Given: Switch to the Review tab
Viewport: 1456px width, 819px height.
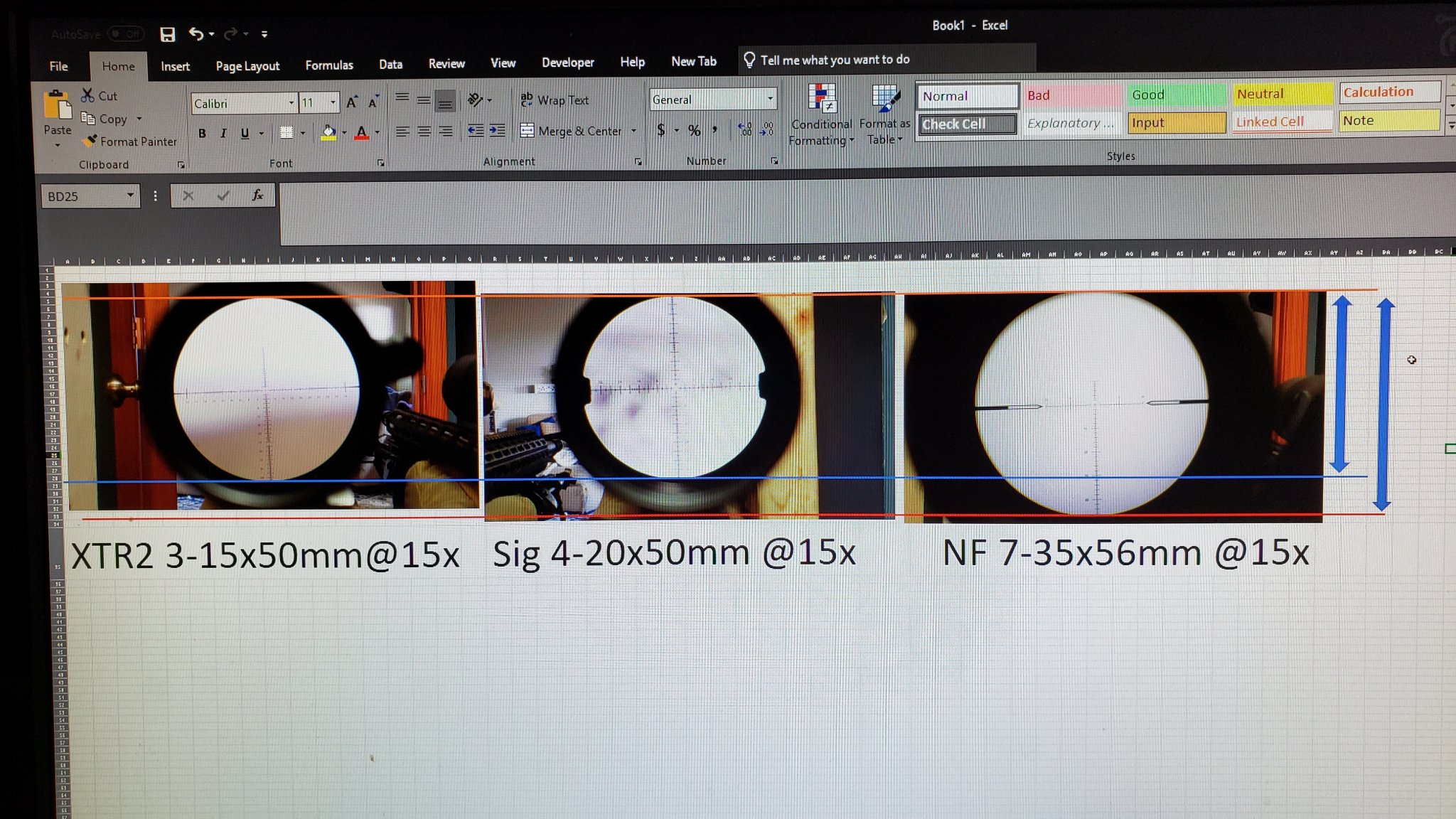Looking at the screenshot, I should [446, 64].
